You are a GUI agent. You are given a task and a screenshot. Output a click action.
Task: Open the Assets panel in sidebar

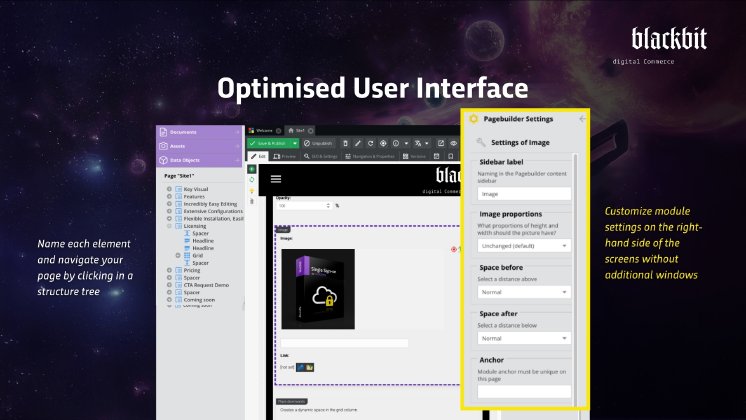point(200,146)
